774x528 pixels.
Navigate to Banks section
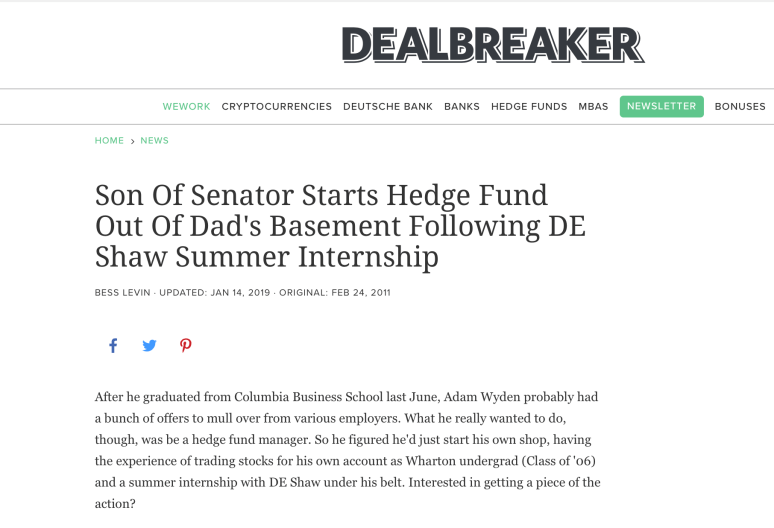click(462, 107)
